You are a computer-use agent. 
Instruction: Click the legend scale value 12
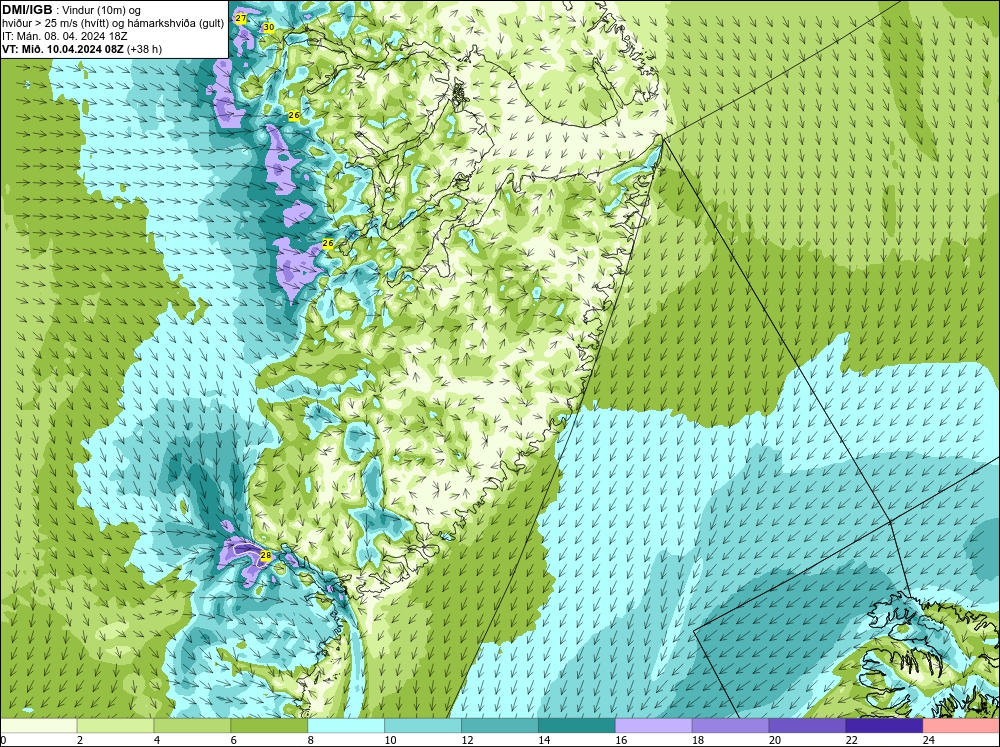[x=467, y=740]
